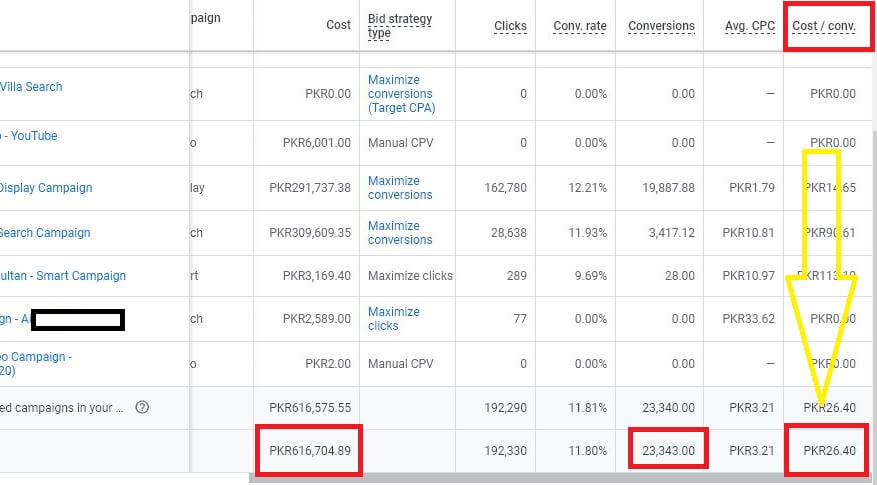877x485 pixels.
Task: Open the Smart Campaign link
Action: click(62, 276)
